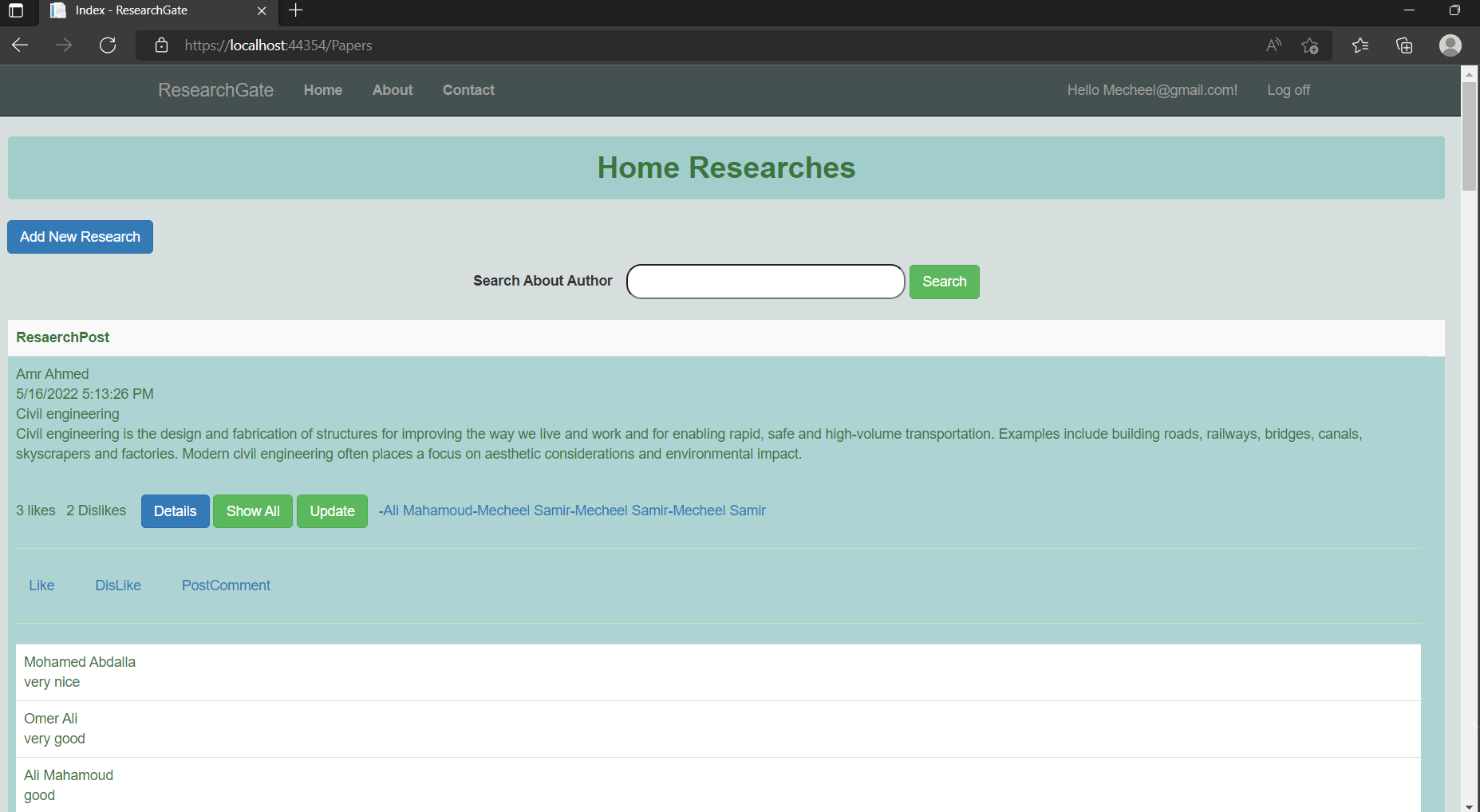Image resolution: width=1480 pixels, height=812 pixels.
Task: Like the Civil engineering research post
Action: coord(41,585)
